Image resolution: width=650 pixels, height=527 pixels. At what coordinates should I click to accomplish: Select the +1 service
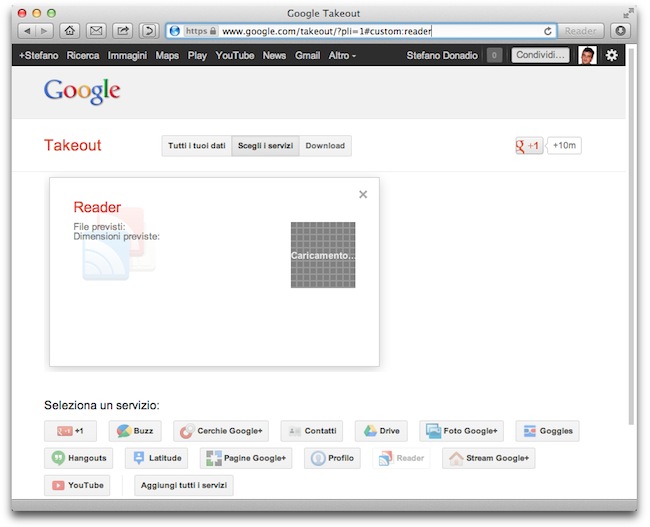click(70, 431)
